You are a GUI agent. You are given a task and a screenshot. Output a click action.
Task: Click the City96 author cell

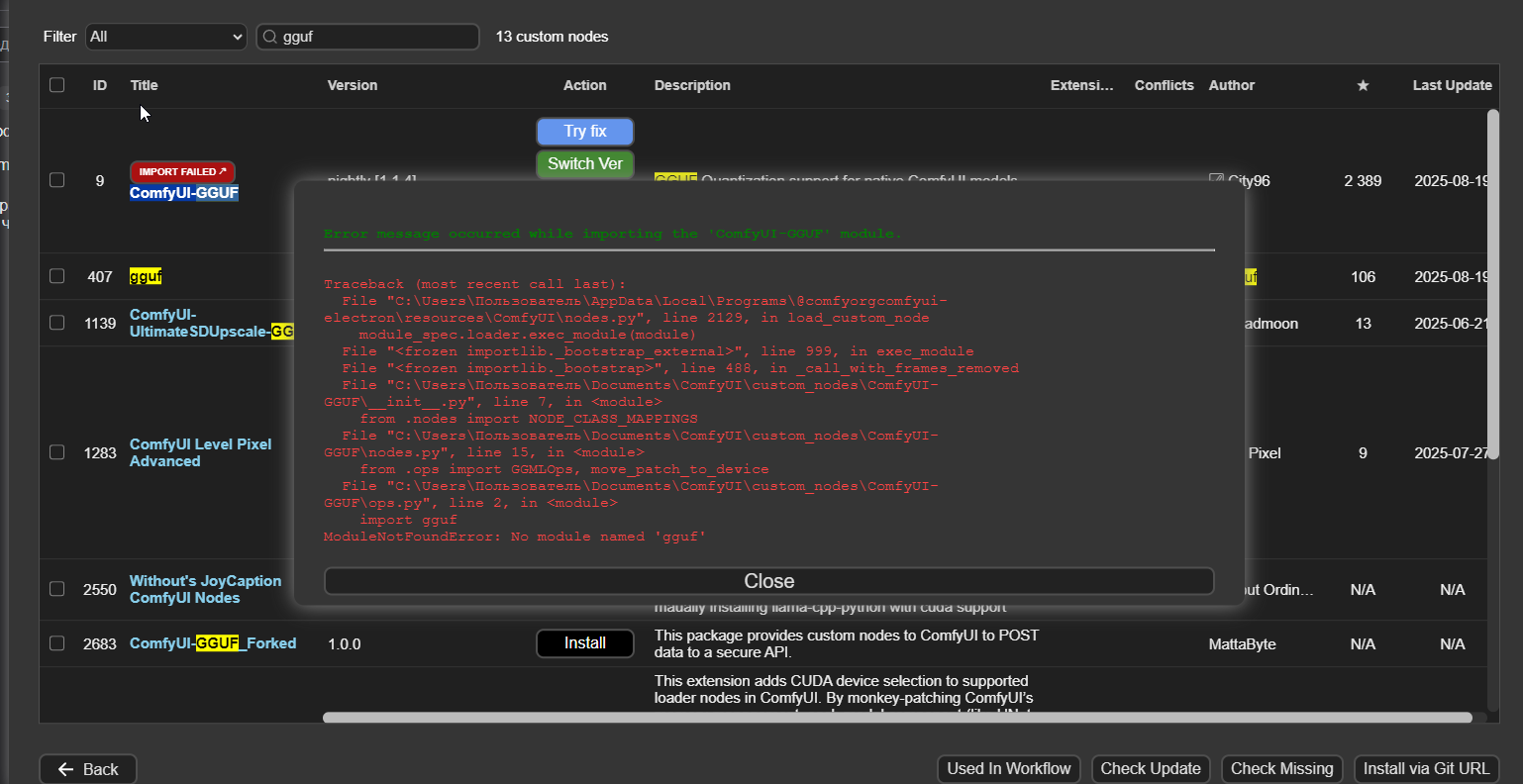1240,180
